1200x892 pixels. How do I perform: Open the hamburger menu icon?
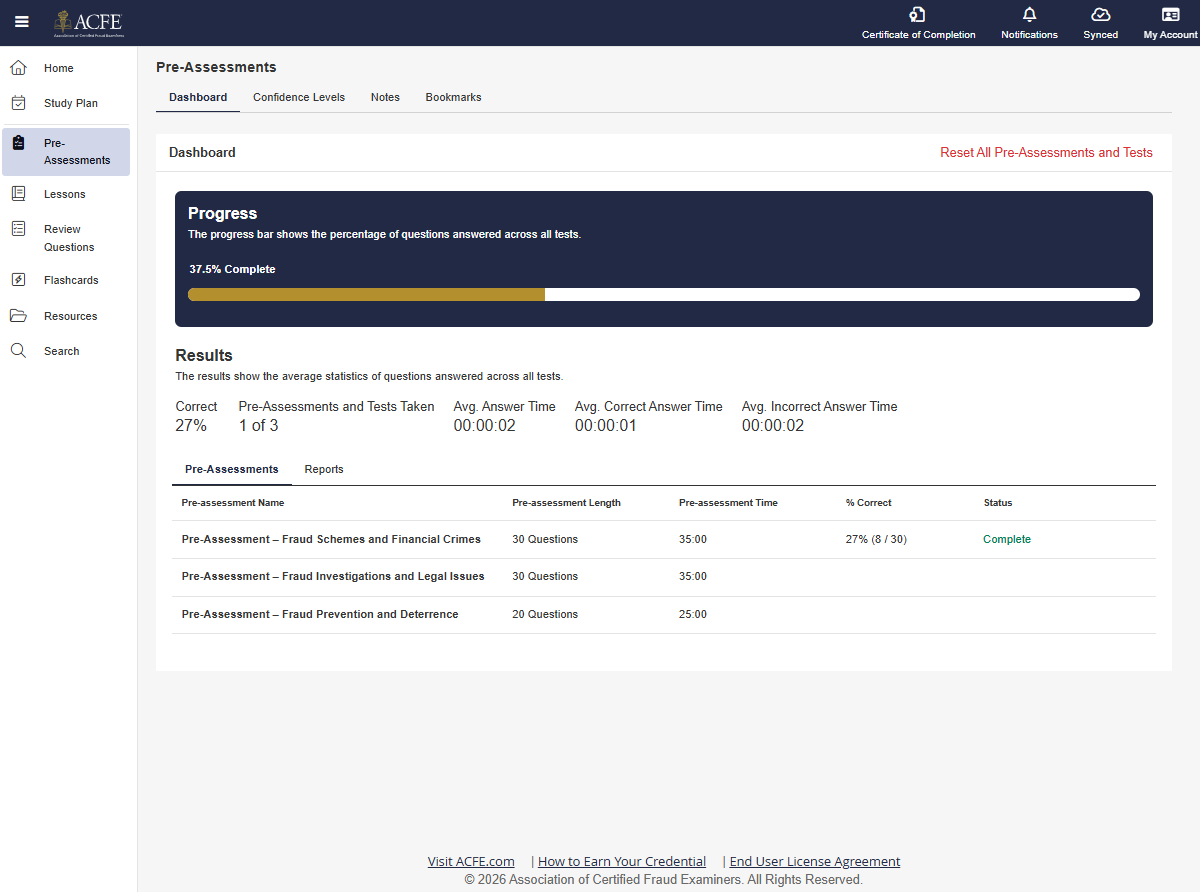point(22,22)
